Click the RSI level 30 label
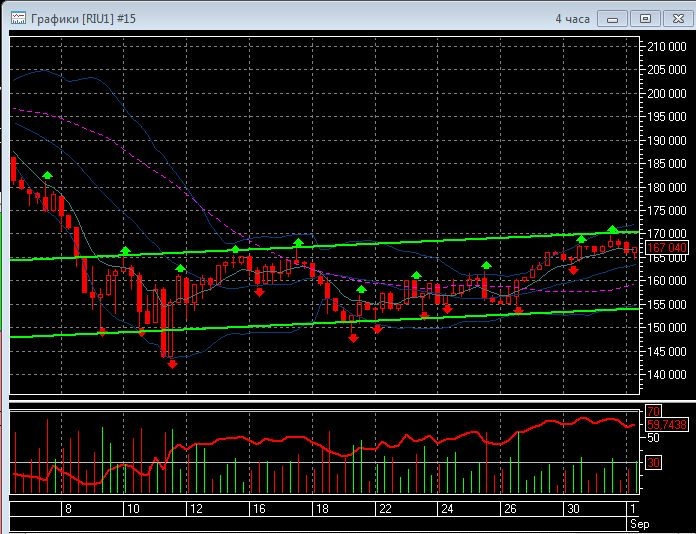 [653, 463]
